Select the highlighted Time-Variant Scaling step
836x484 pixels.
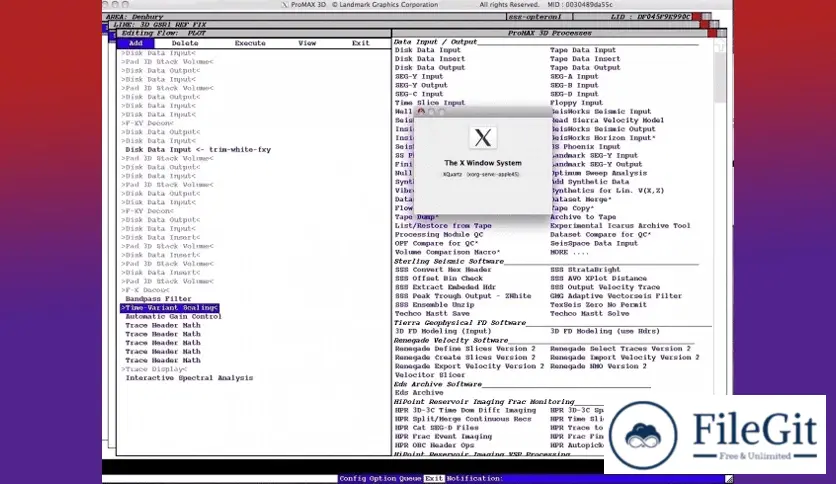[x=170, y=308]
